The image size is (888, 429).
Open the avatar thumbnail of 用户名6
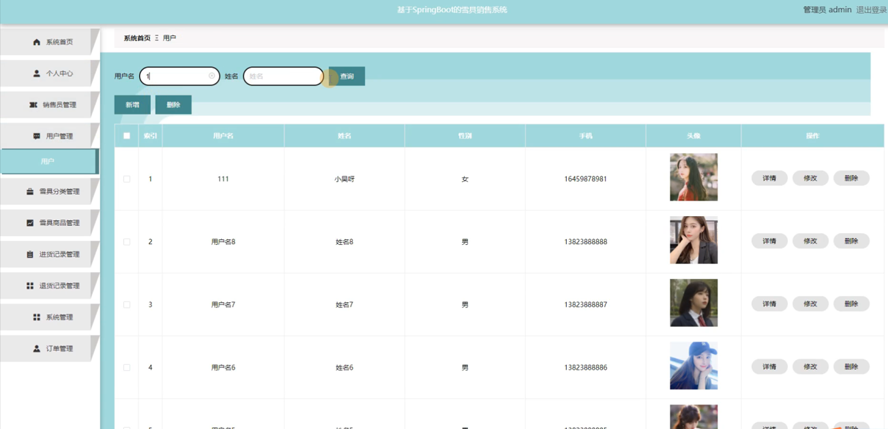(x=694, y=366)
